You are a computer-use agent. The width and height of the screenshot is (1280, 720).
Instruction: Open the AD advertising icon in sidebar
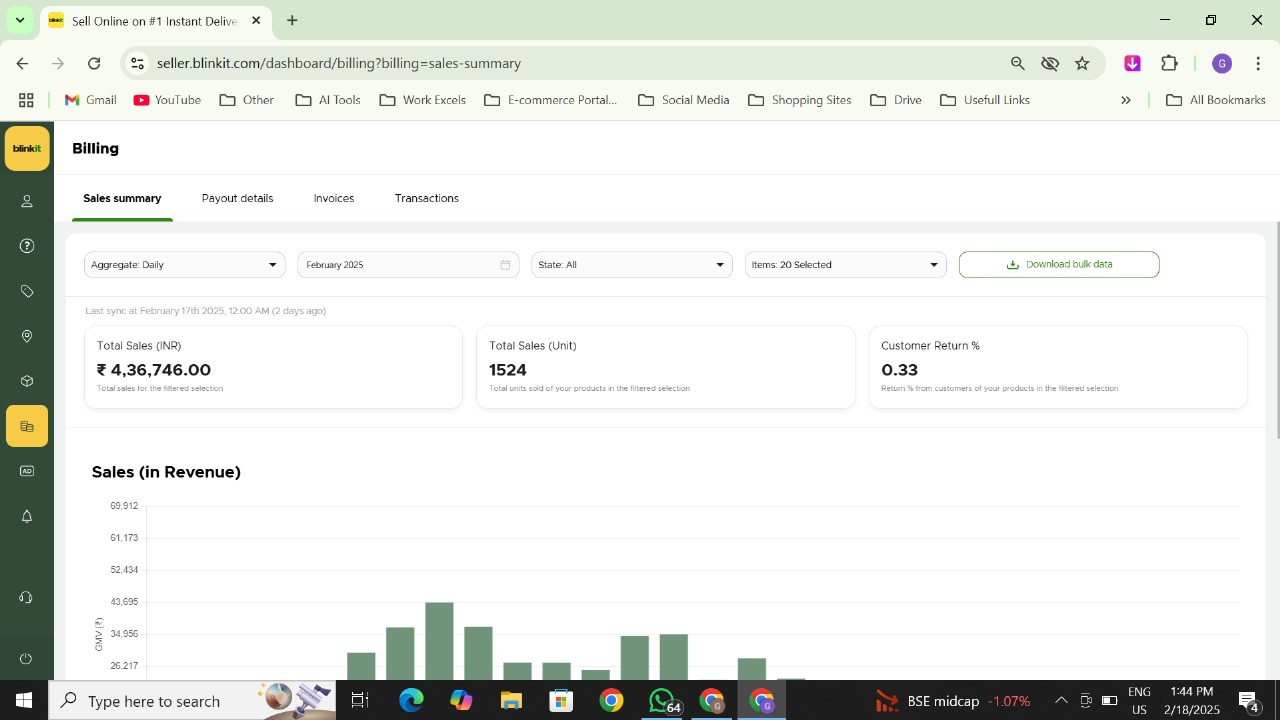point(27,471)
